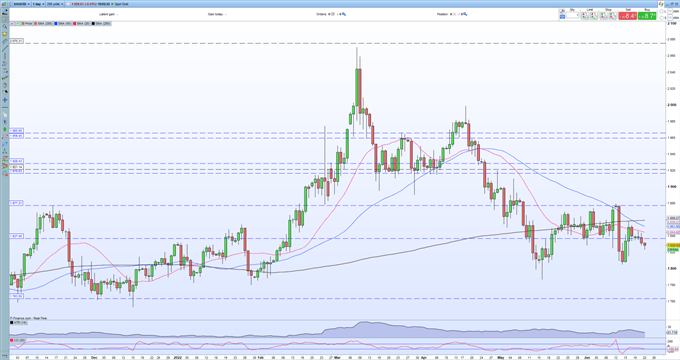Click the yellow alert bell icon
Viewport: 680px width, 360px height.
tap(5, 34)
